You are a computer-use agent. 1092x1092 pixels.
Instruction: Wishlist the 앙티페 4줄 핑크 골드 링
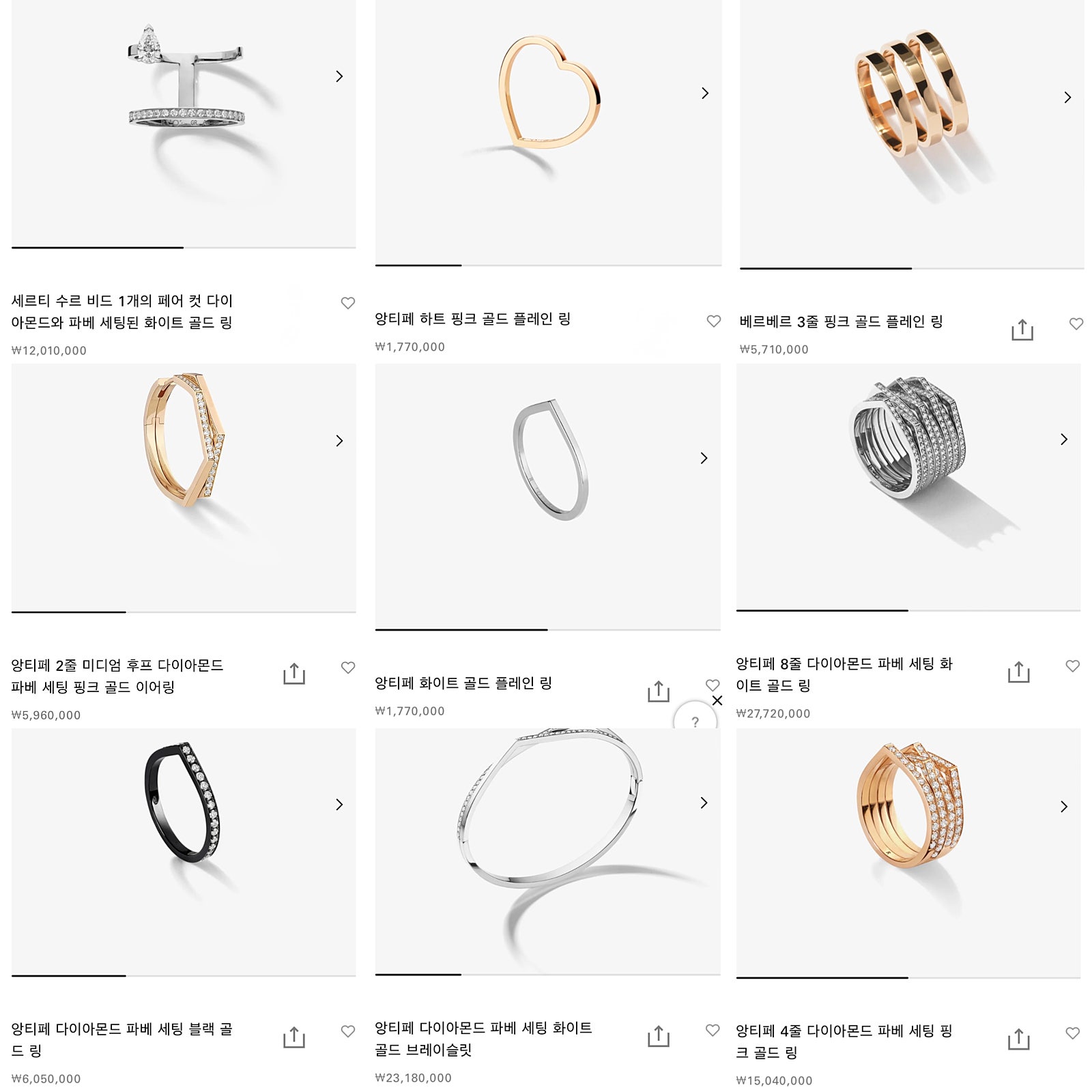[1072, 1033]
